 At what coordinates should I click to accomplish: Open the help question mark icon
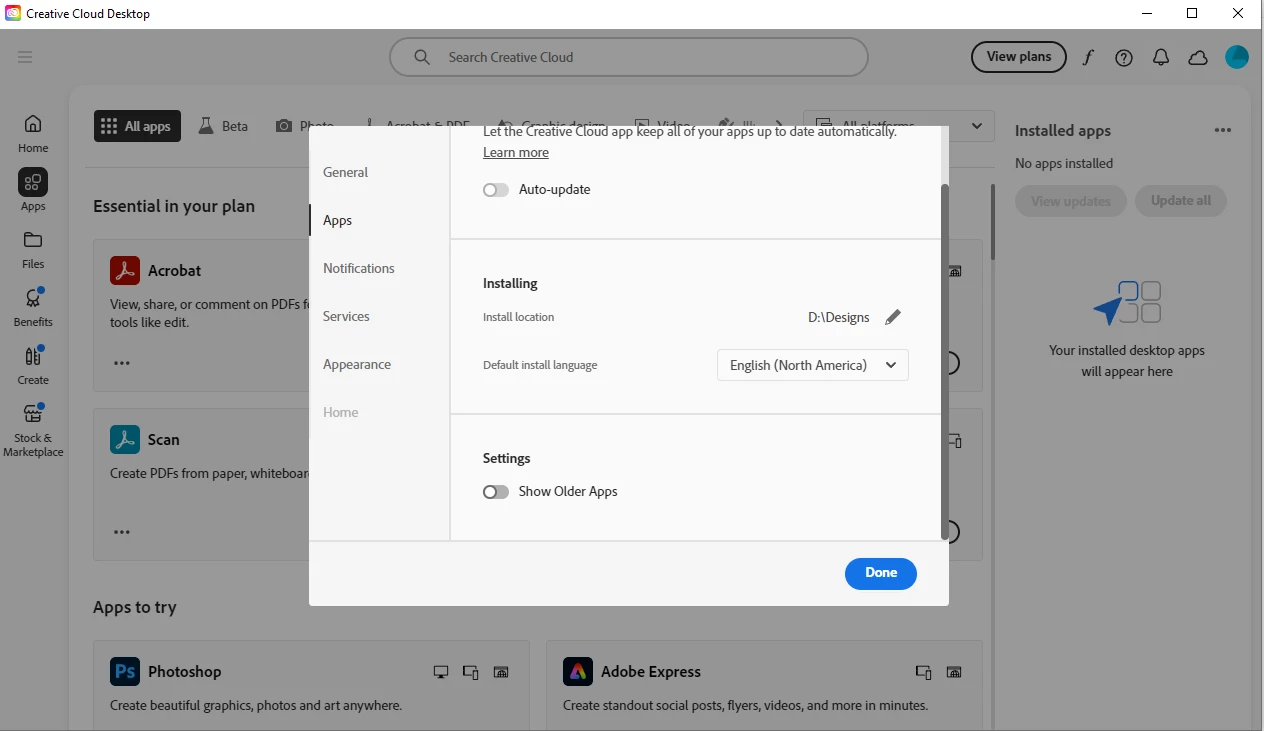click(x=1124, y=57)
